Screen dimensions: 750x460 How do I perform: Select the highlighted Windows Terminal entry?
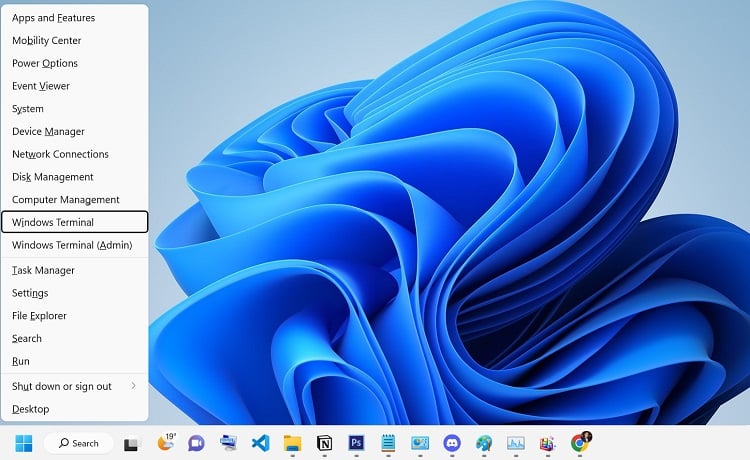click(75, 222)
